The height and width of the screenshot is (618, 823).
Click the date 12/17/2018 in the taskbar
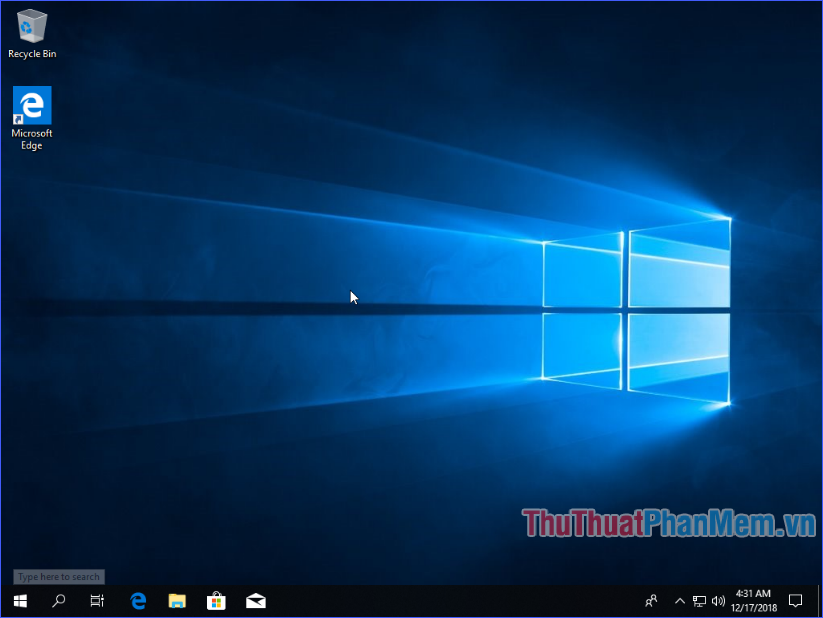pos(752,607)
